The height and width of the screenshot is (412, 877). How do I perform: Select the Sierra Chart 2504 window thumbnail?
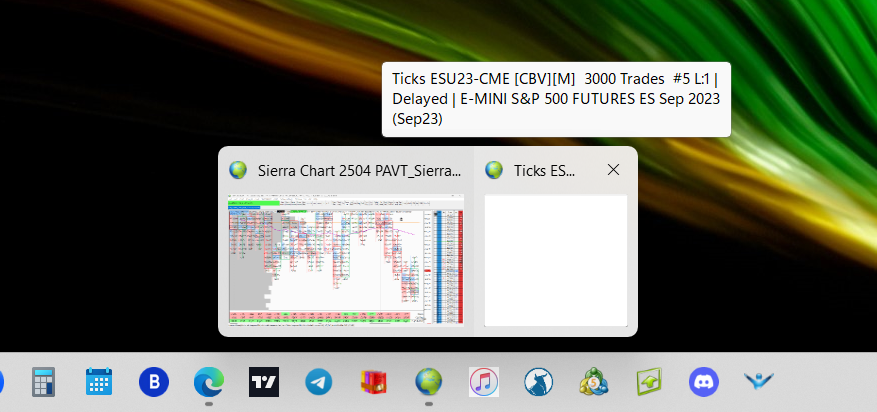pos(346,259)
